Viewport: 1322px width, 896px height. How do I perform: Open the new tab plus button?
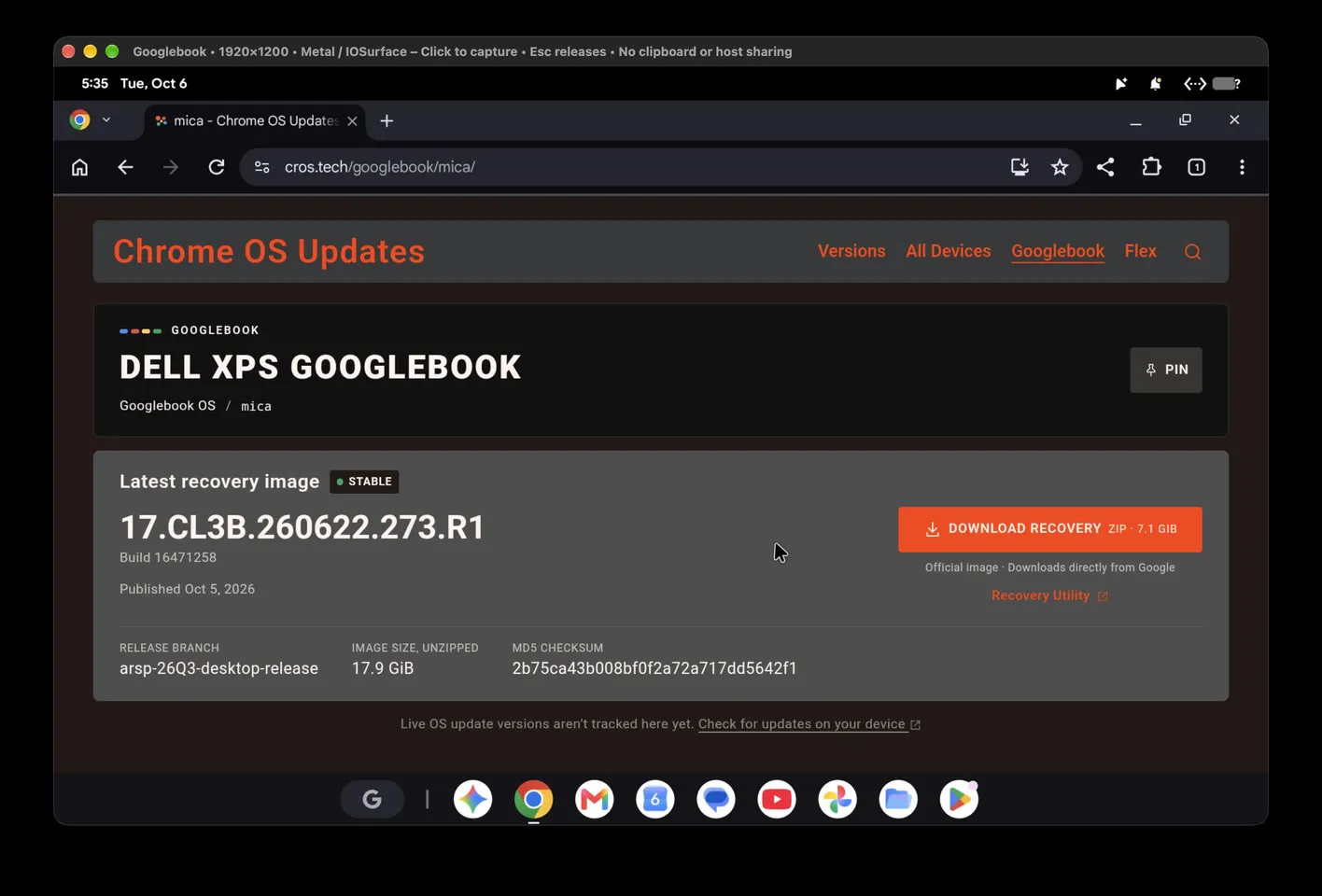(387, 120)
